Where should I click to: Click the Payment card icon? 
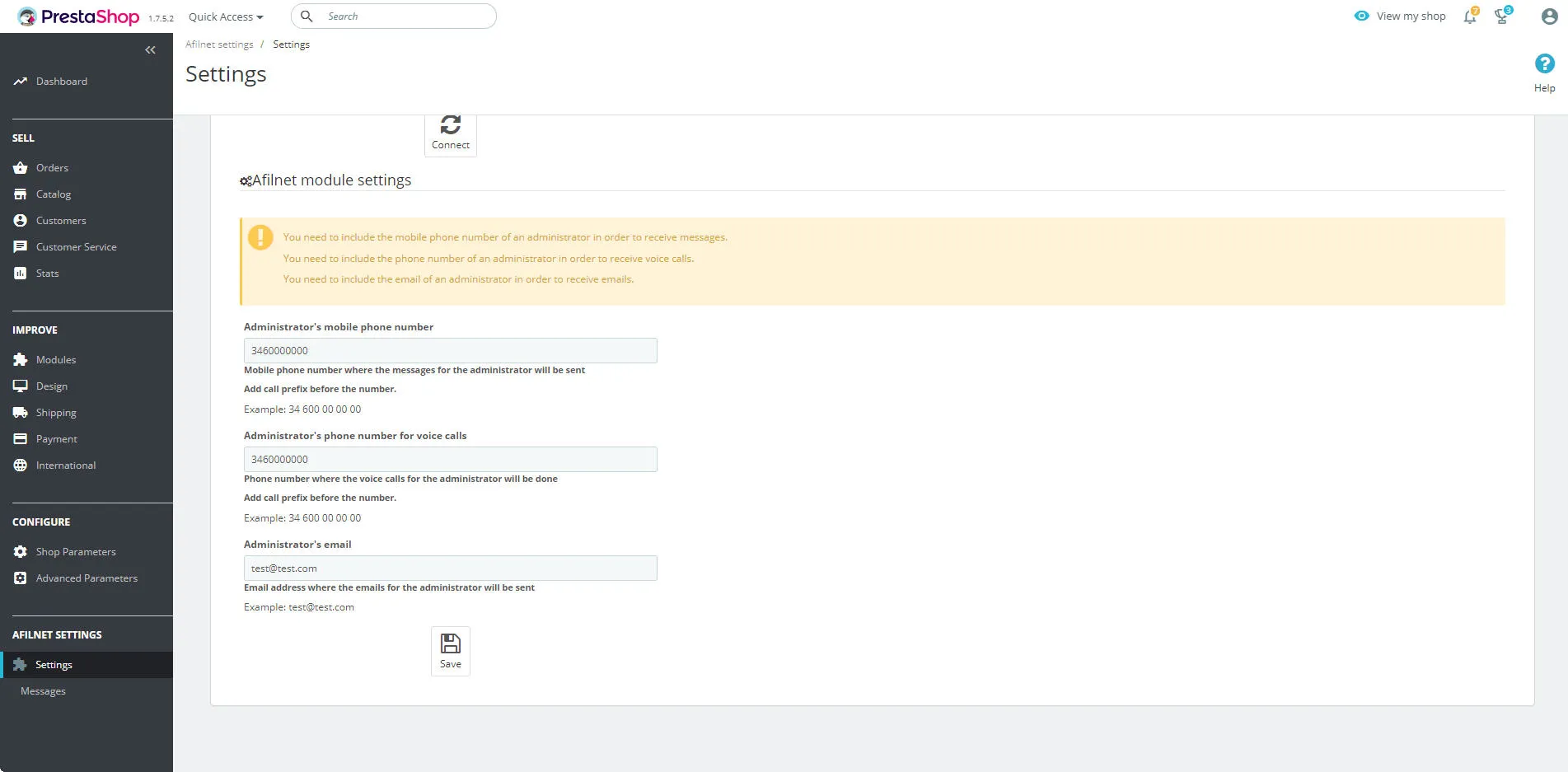pos(21,439)
